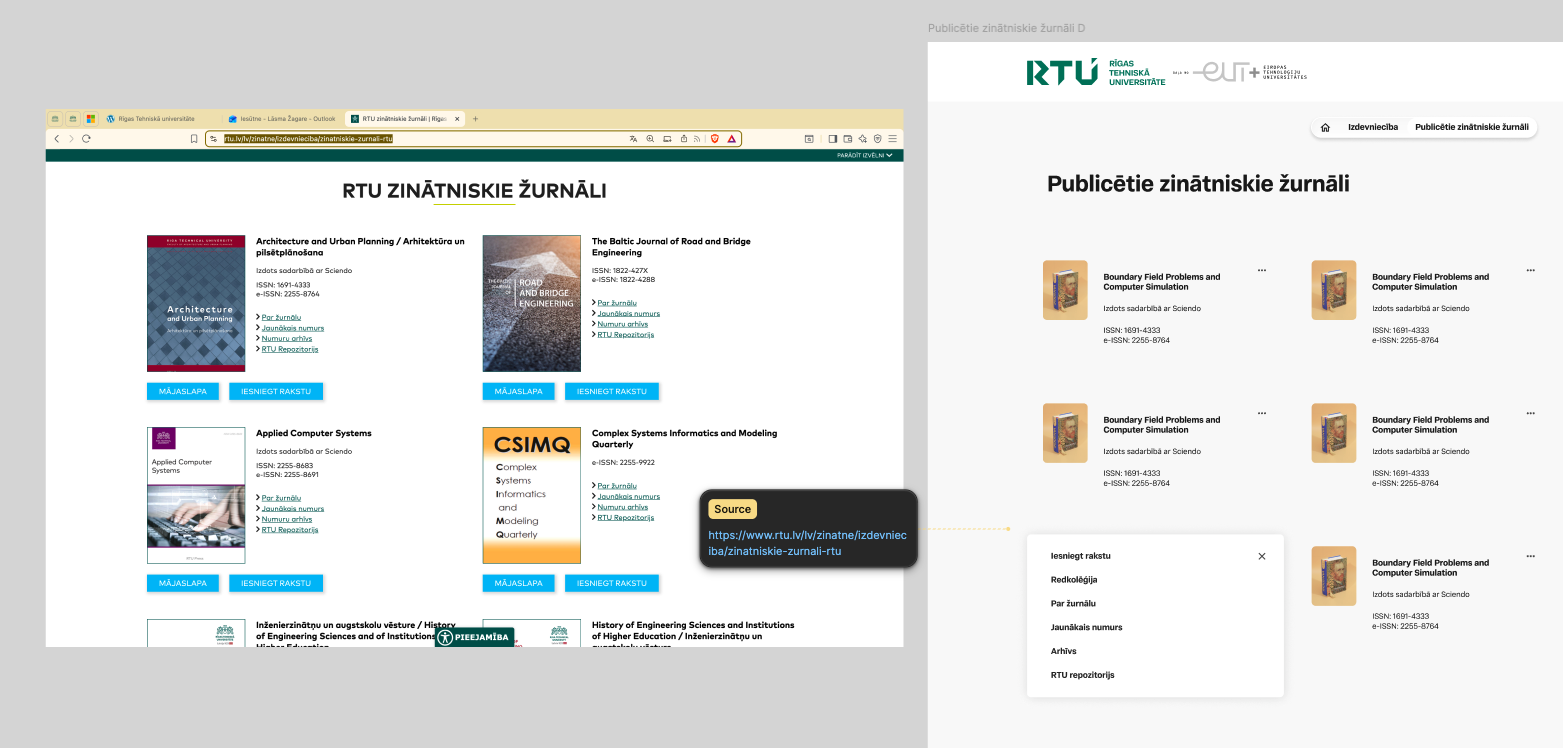Open Jaunākais numurs for Complex Systems Informatics
The width and height of the screenshot is (1563, 748).
tap(629, 496)
